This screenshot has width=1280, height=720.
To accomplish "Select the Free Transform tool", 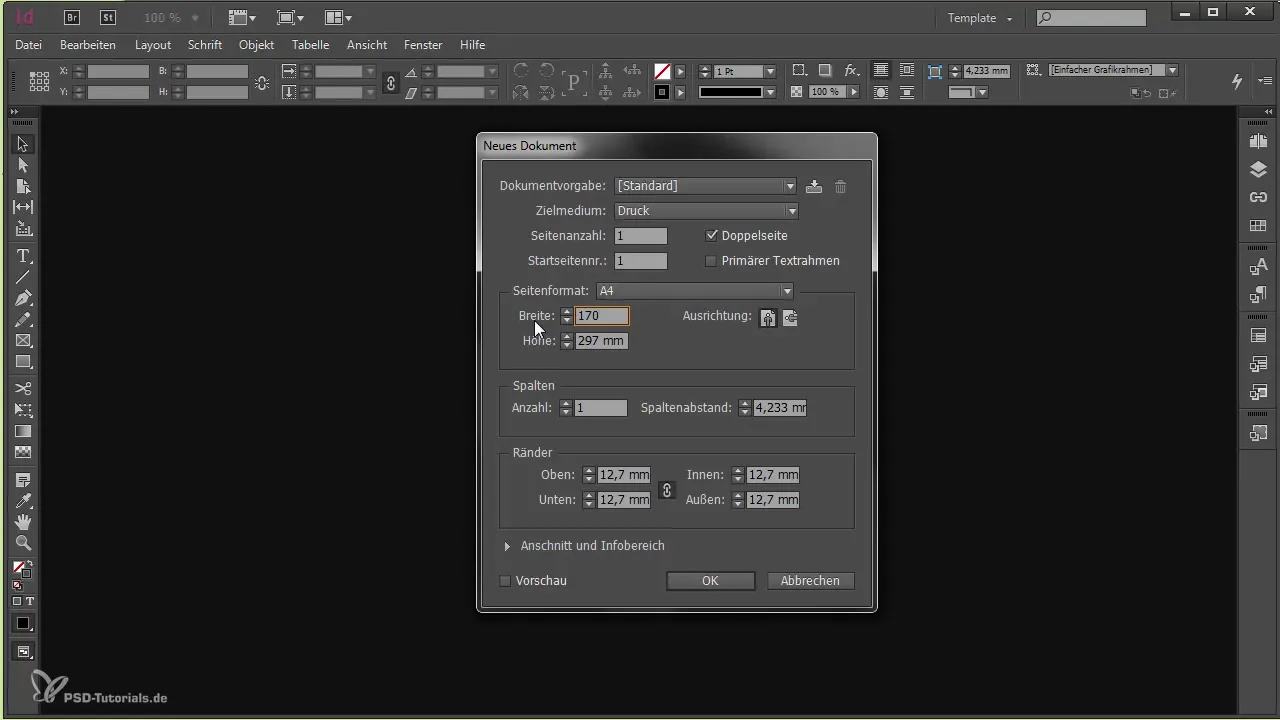I will point(23,410).
